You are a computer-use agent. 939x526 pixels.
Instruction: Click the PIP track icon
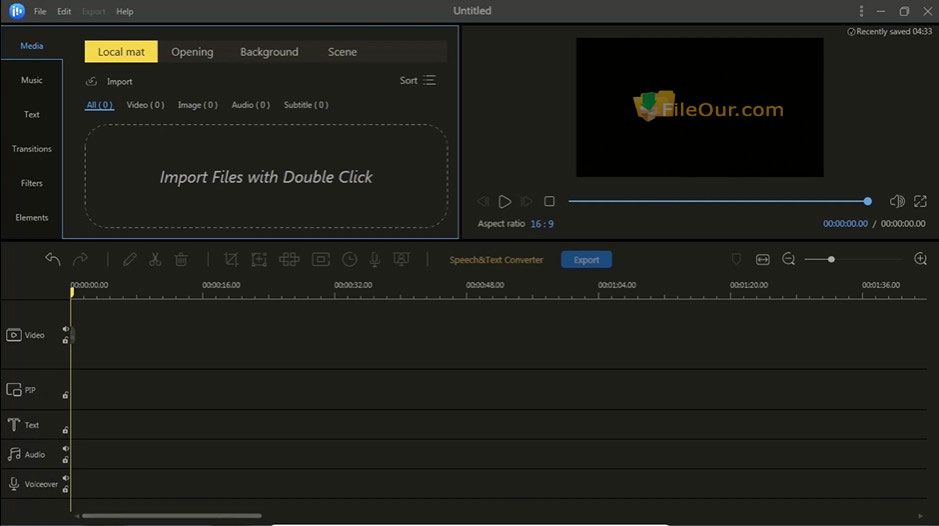click(x=14, y=389)
